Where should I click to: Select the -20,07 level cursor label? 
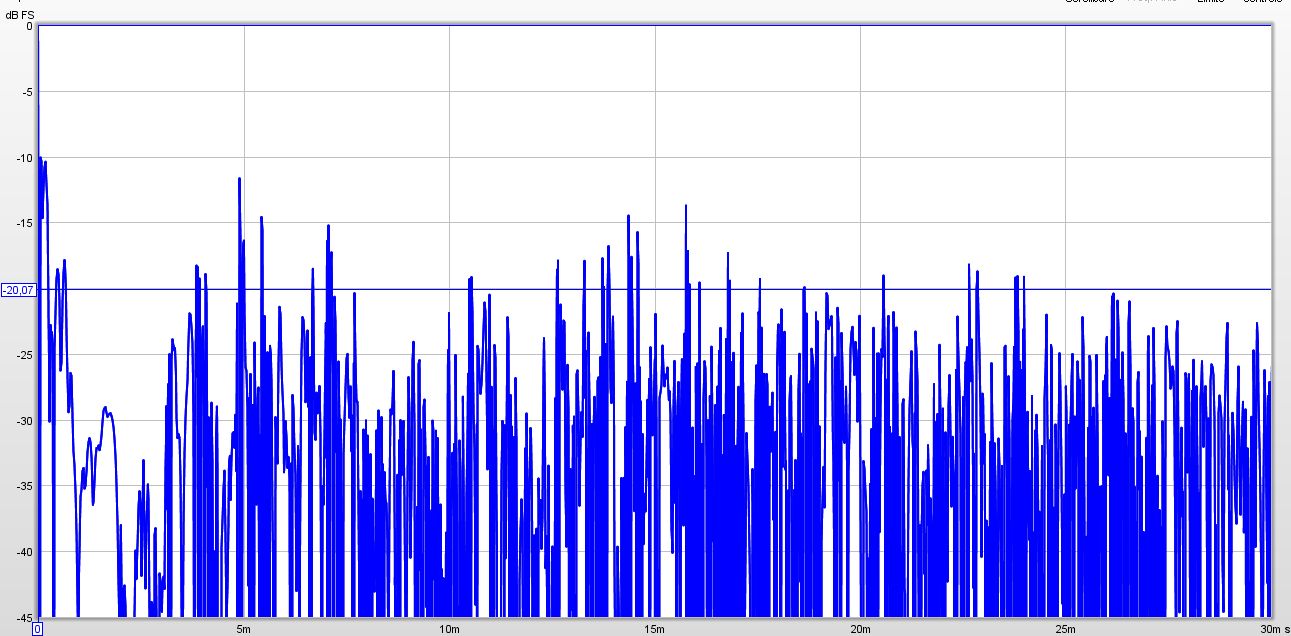click(x=18, y=290)
